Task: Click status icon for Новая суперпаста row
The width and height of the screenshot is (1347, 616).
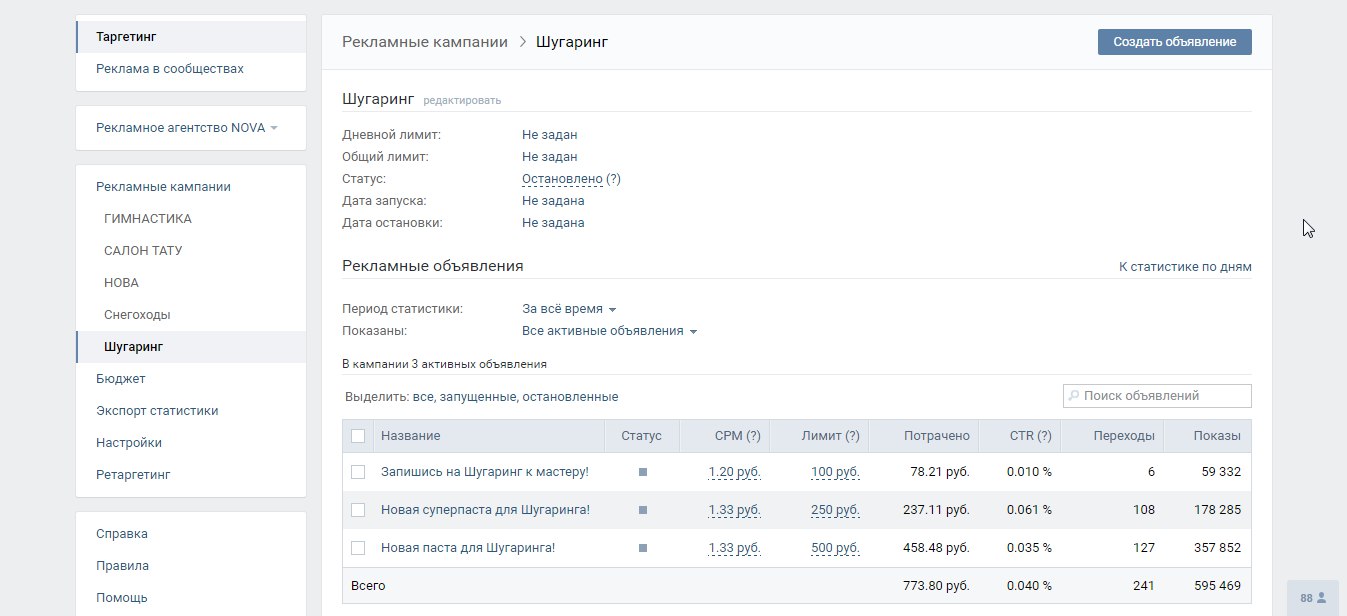Action: tap(643, 510)
